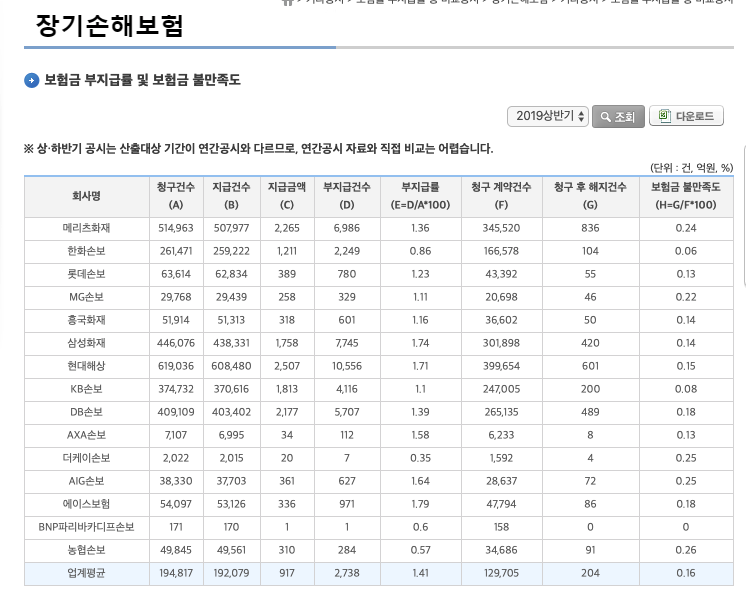The image size is (746, 597).
Task: Click 현대해상 payment count 608,480
Action: point(231,366)
